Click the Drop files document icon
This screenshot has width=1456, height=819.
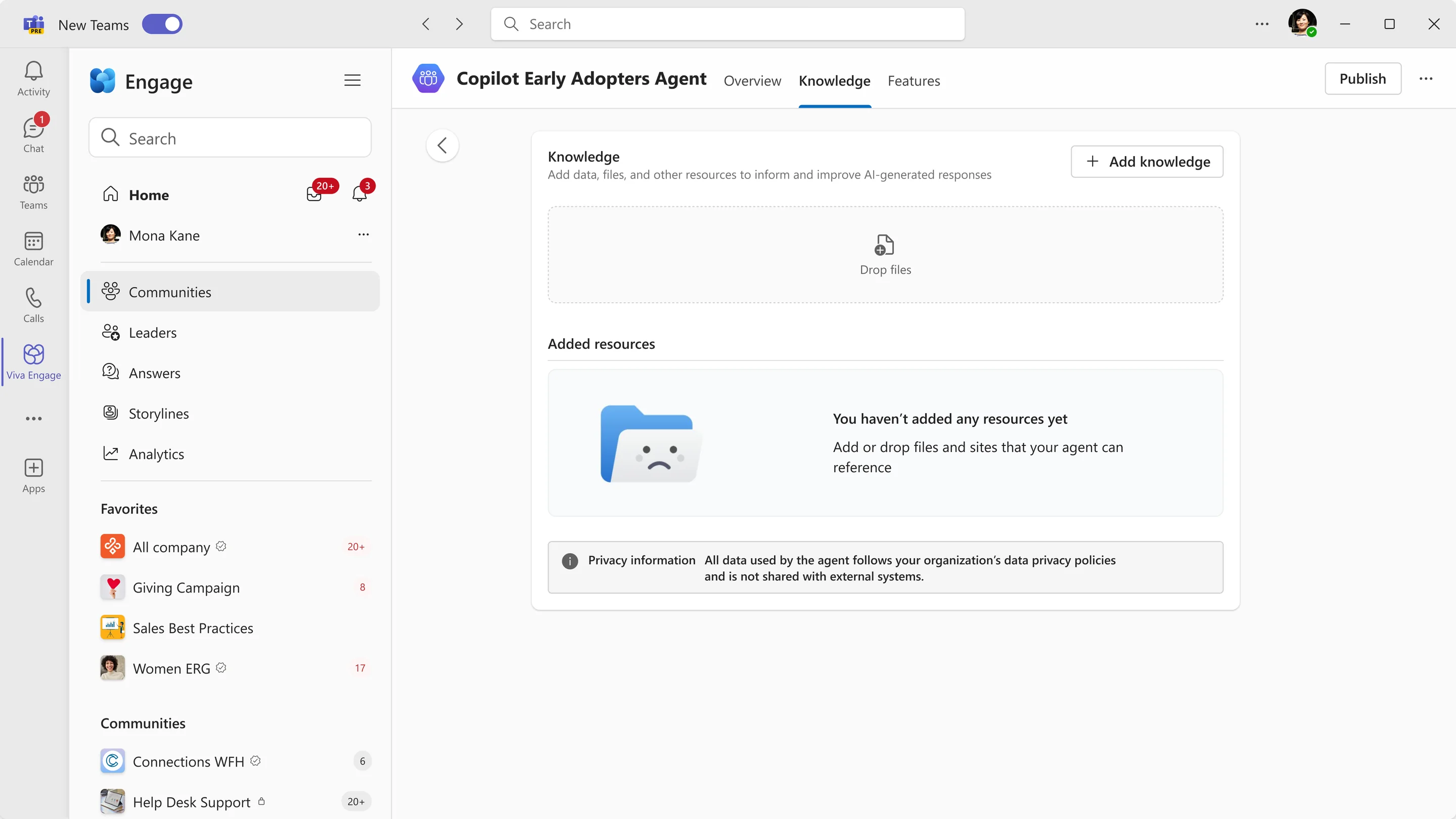(885, 245)
